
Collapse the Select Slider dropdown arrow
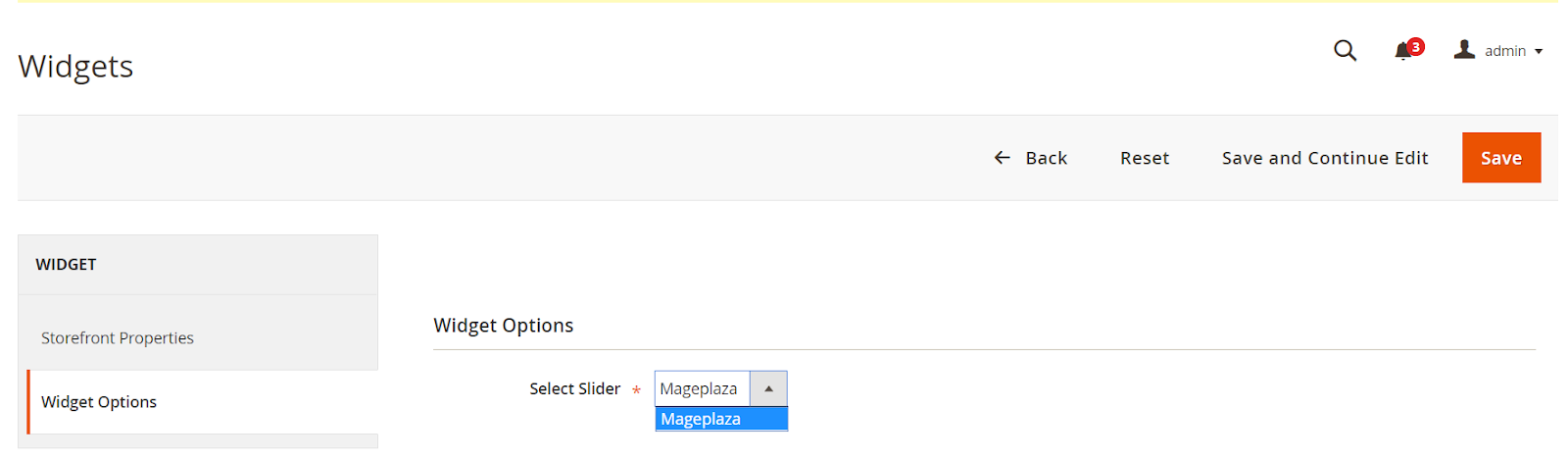tap(768, 388)
